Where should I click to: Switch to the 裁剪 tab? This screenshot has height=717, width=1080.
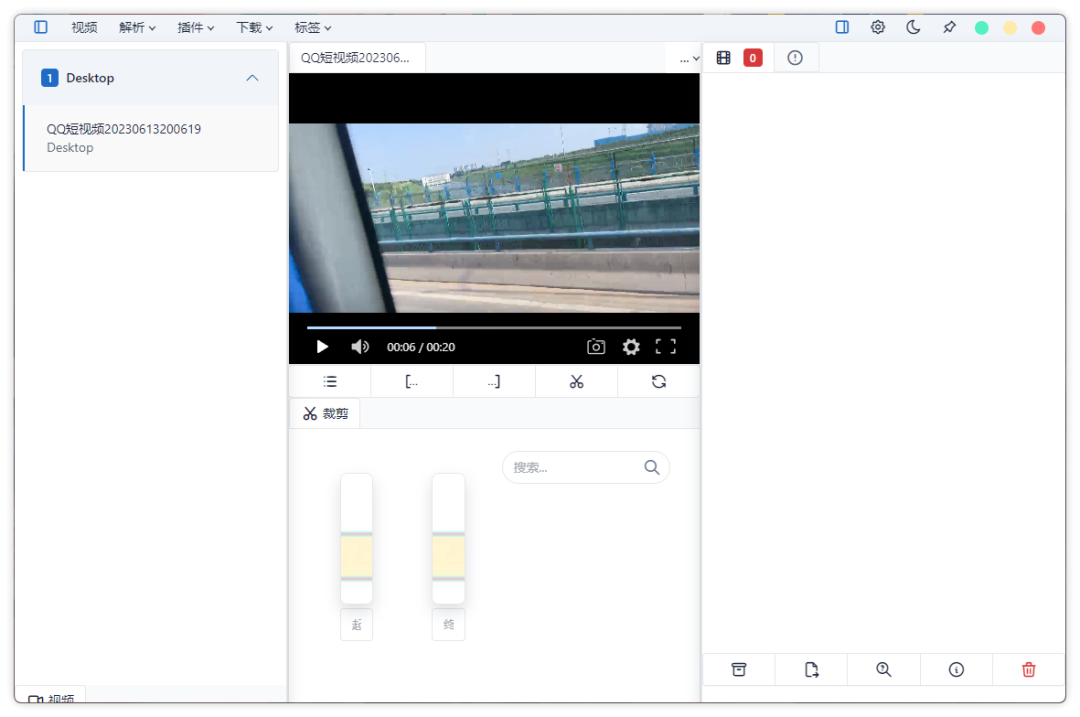(325, 413)
